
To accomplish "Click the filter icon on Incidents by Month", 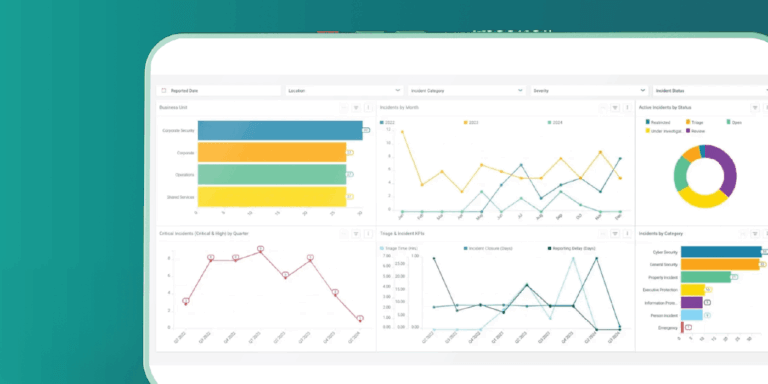I will [x=615, y=108].
